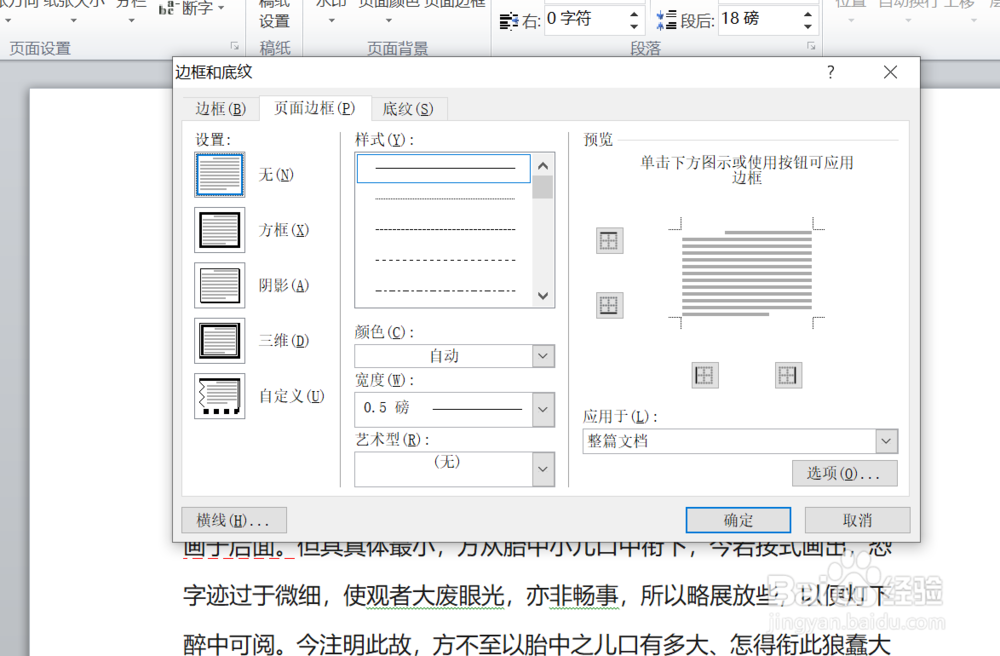Image resolution: width=1000 pixels, height=656 pixels.
Task: Click the right indent icon in ribbon
Action: (509, 22)
